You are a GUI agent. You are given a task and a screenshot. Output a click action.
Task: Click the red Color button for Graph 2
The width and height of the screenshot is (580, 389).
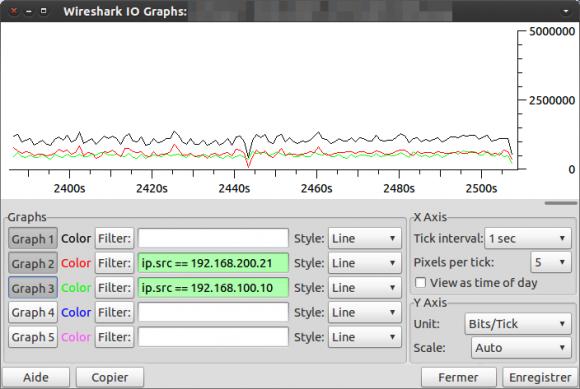click(76, 263)
